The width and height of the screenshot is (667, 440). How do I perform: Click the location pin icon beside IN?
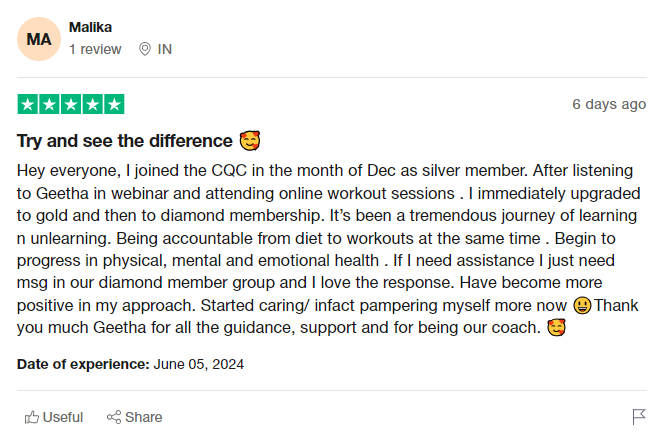pyautogui.click(x=145, y=49)
